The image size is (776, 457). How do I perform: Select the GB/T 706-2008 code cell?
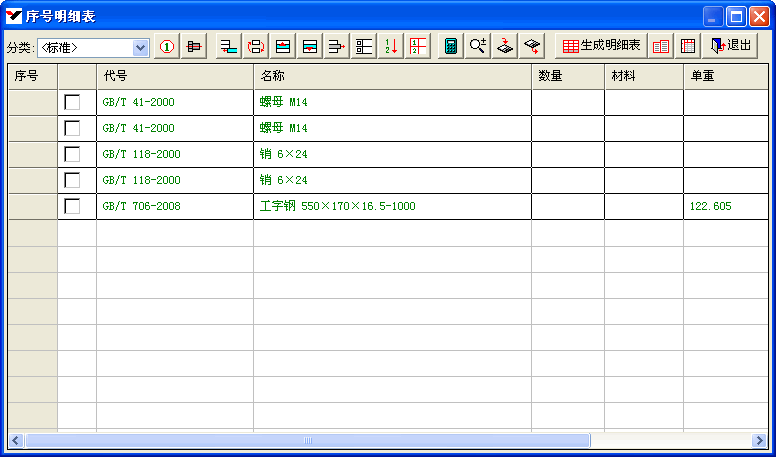(x=174, y=206)
